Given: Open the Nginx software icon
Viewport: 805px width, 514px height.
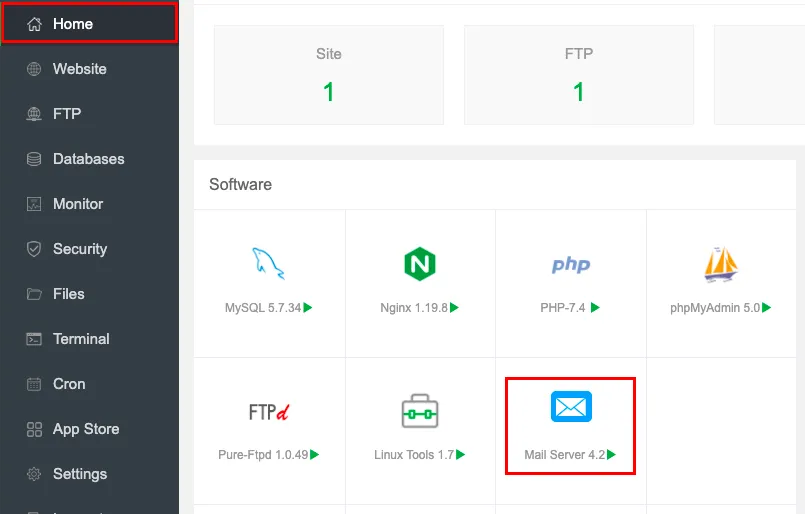Looking at the screenshot, I should click(x=420, y=264).
